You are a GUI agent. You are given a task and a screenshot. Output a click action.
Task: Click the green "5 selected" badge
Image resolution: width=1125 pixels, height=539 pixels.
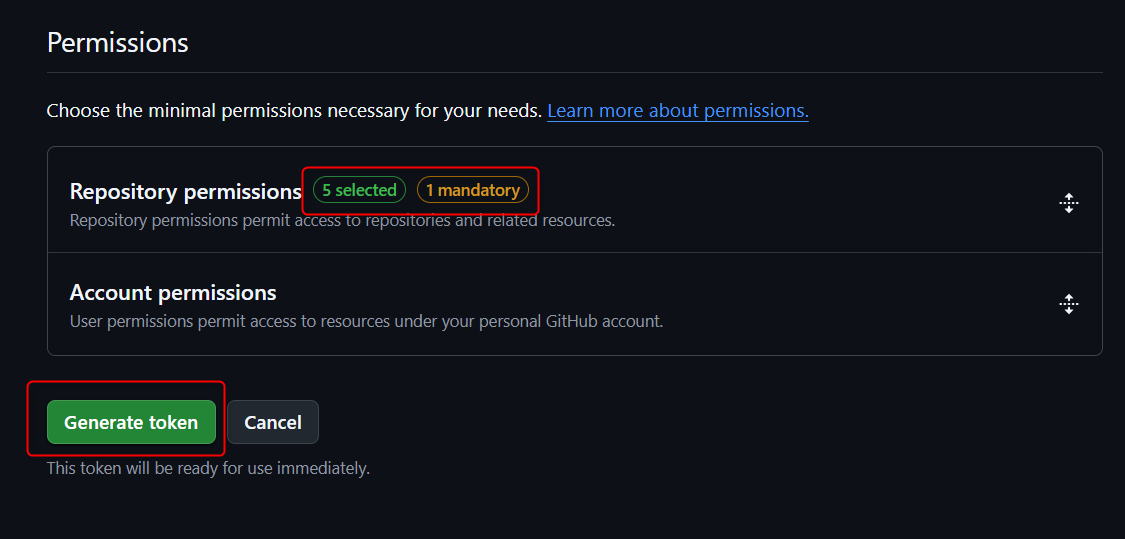pyautogui.click(x=359, y=190)
